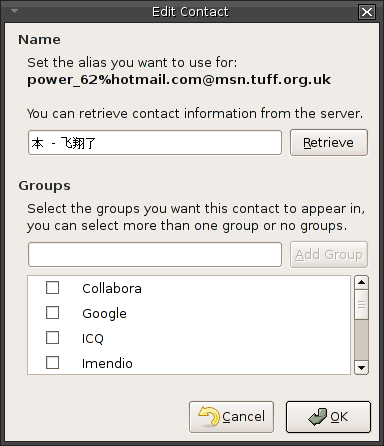384x446 pixels.
Task: Select the Collabora group row label
Action: pos(112,288)
